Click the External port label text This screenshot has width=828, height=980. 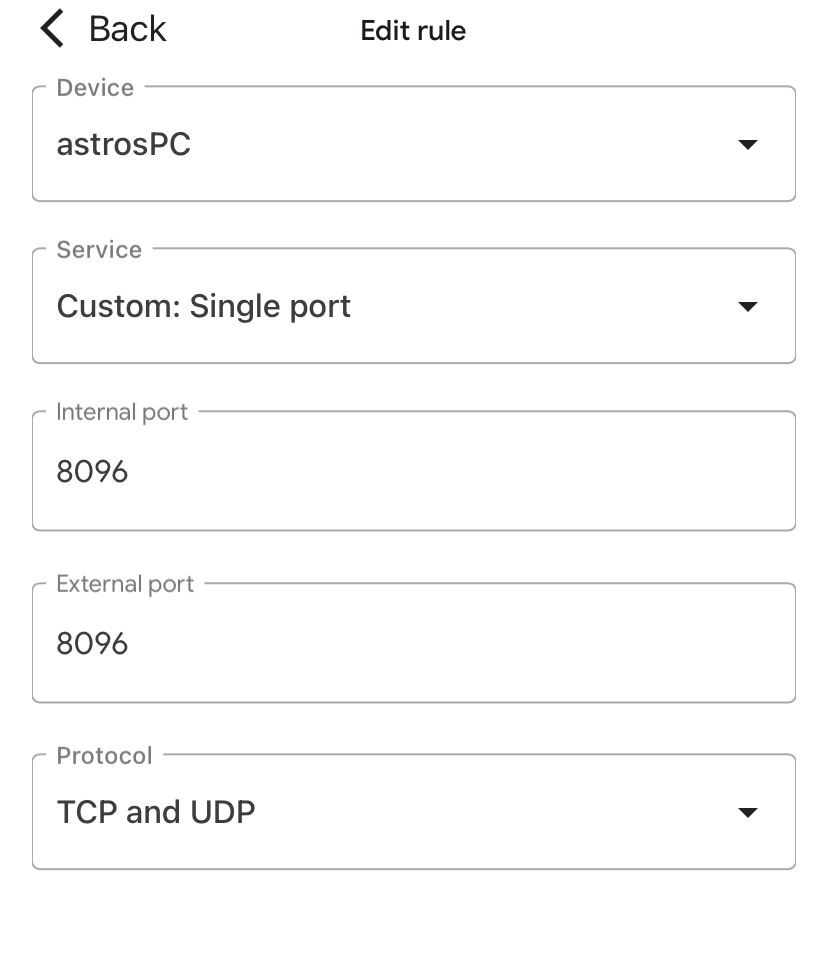tap(125, 584)
